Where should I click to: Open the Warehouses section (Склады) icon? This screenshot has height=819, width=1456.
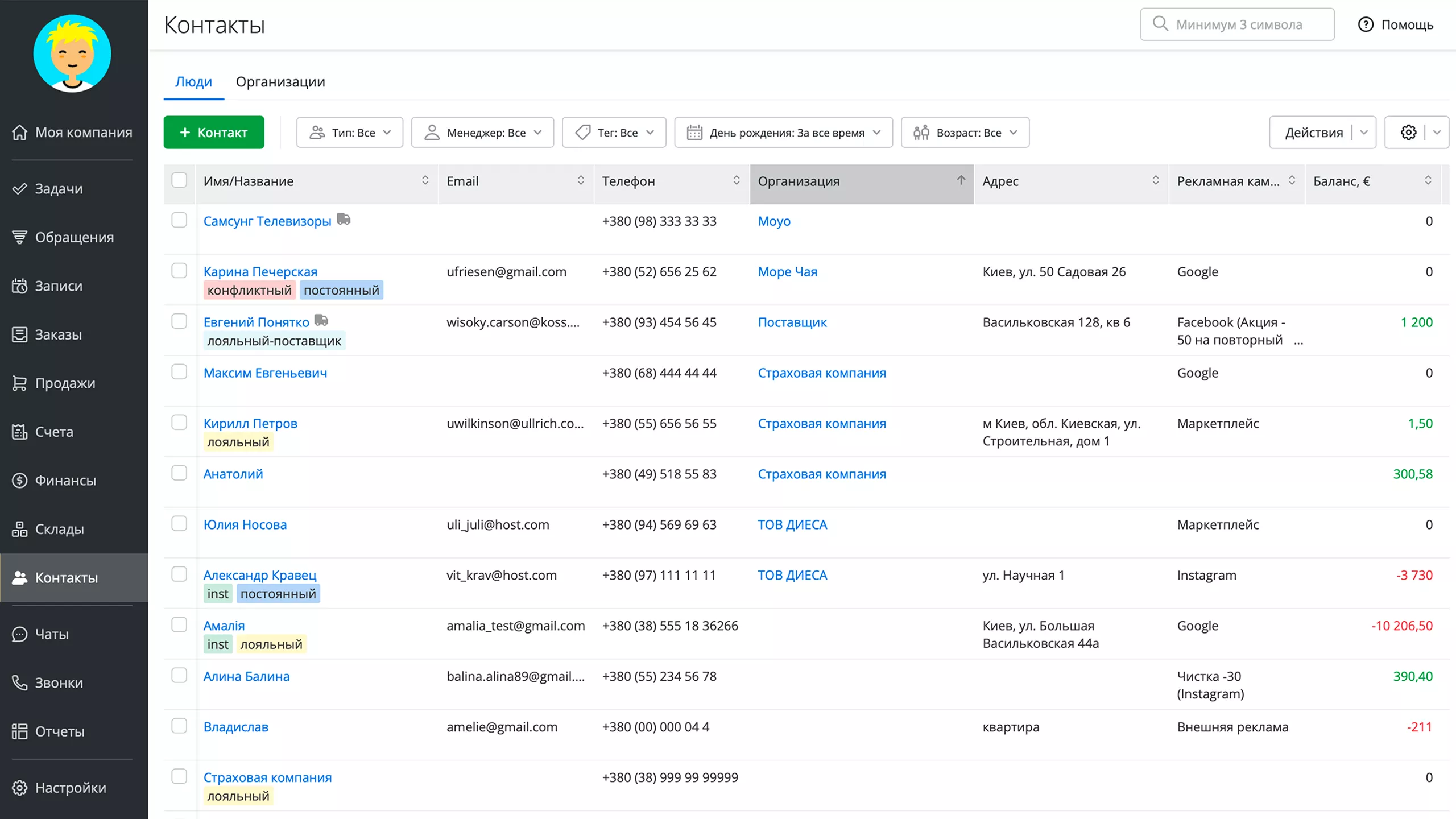20,529
